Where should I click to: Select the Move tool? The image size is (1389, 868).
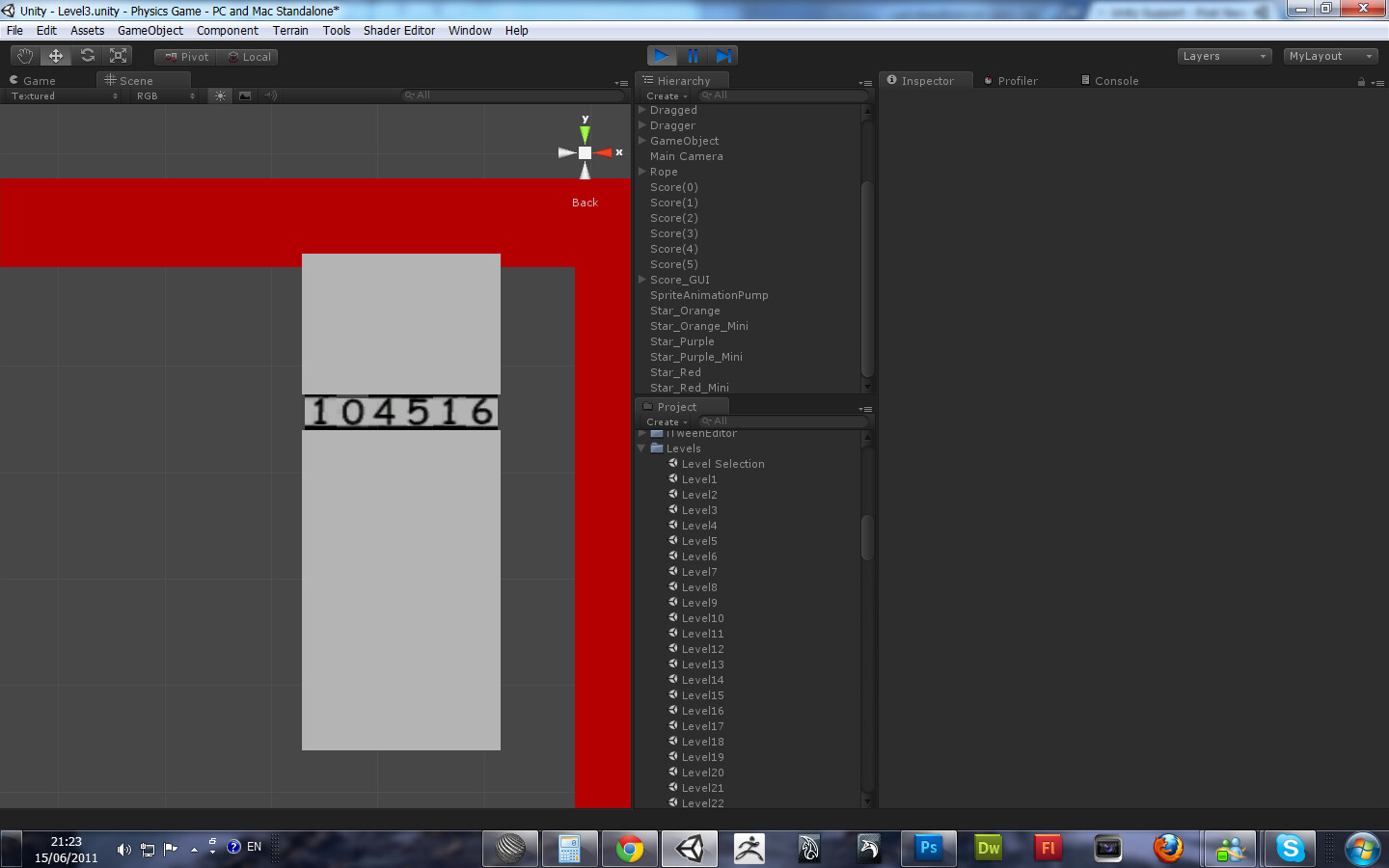pos(55,55)
